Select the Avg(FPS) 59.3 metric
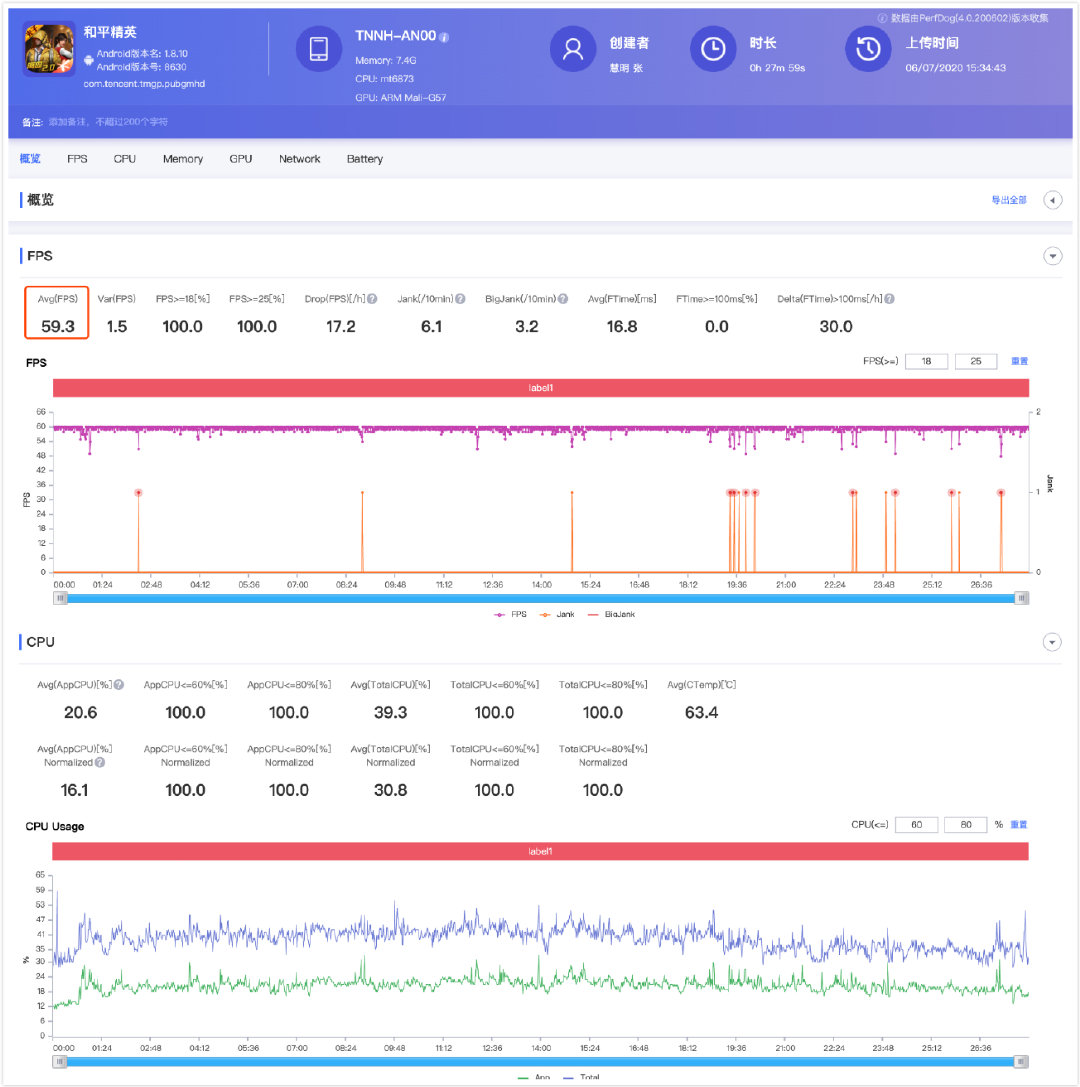Screen dimensions: 1080x1087 point(57,313)
